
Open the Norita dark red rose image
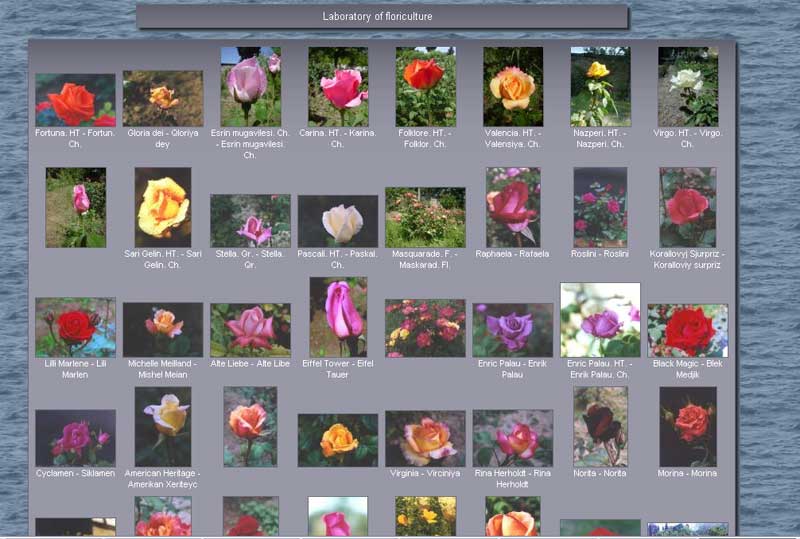point(600,426)
